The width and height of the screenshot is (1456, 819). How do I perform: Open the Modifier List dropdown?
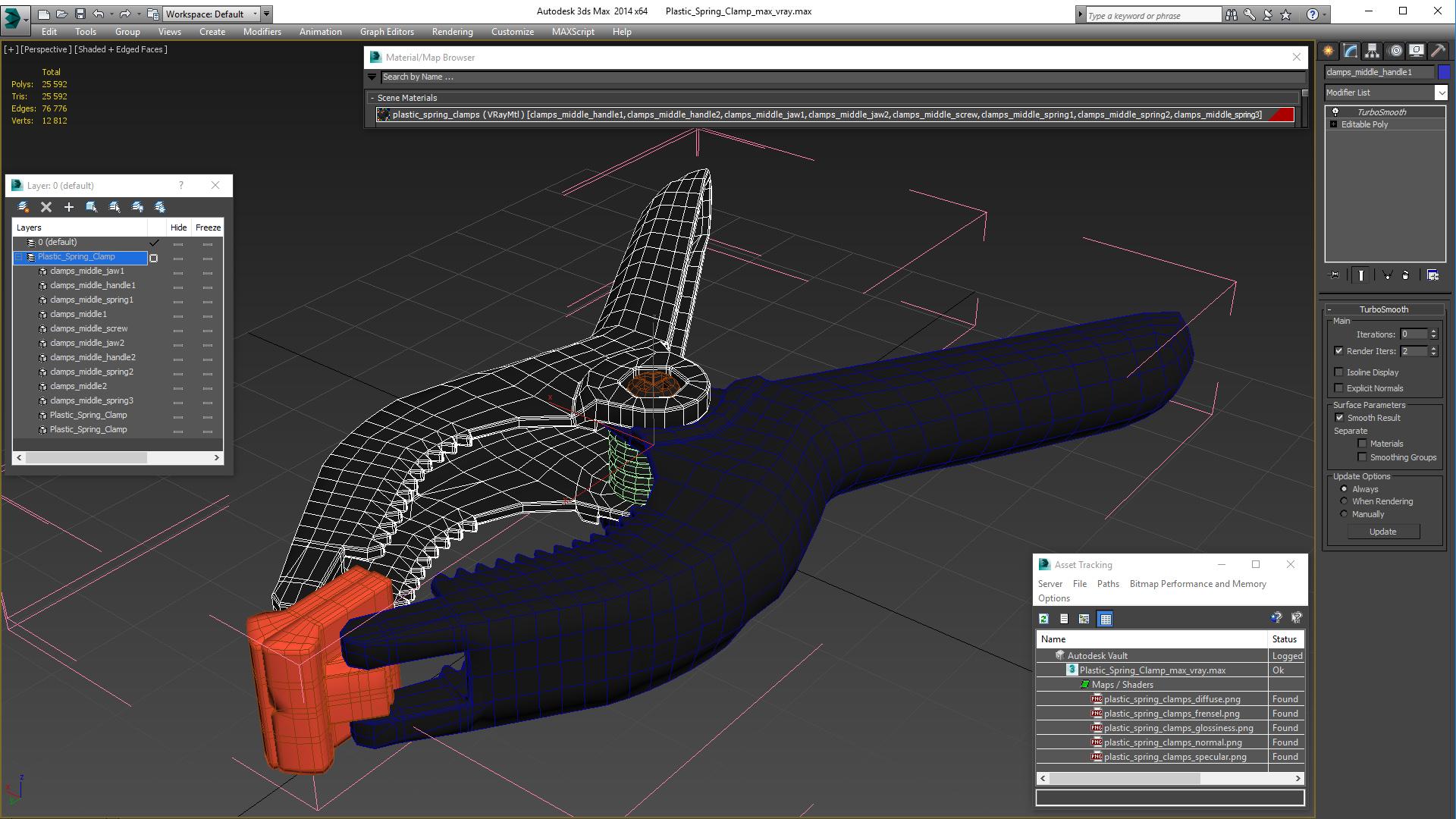click(1441, 93)
